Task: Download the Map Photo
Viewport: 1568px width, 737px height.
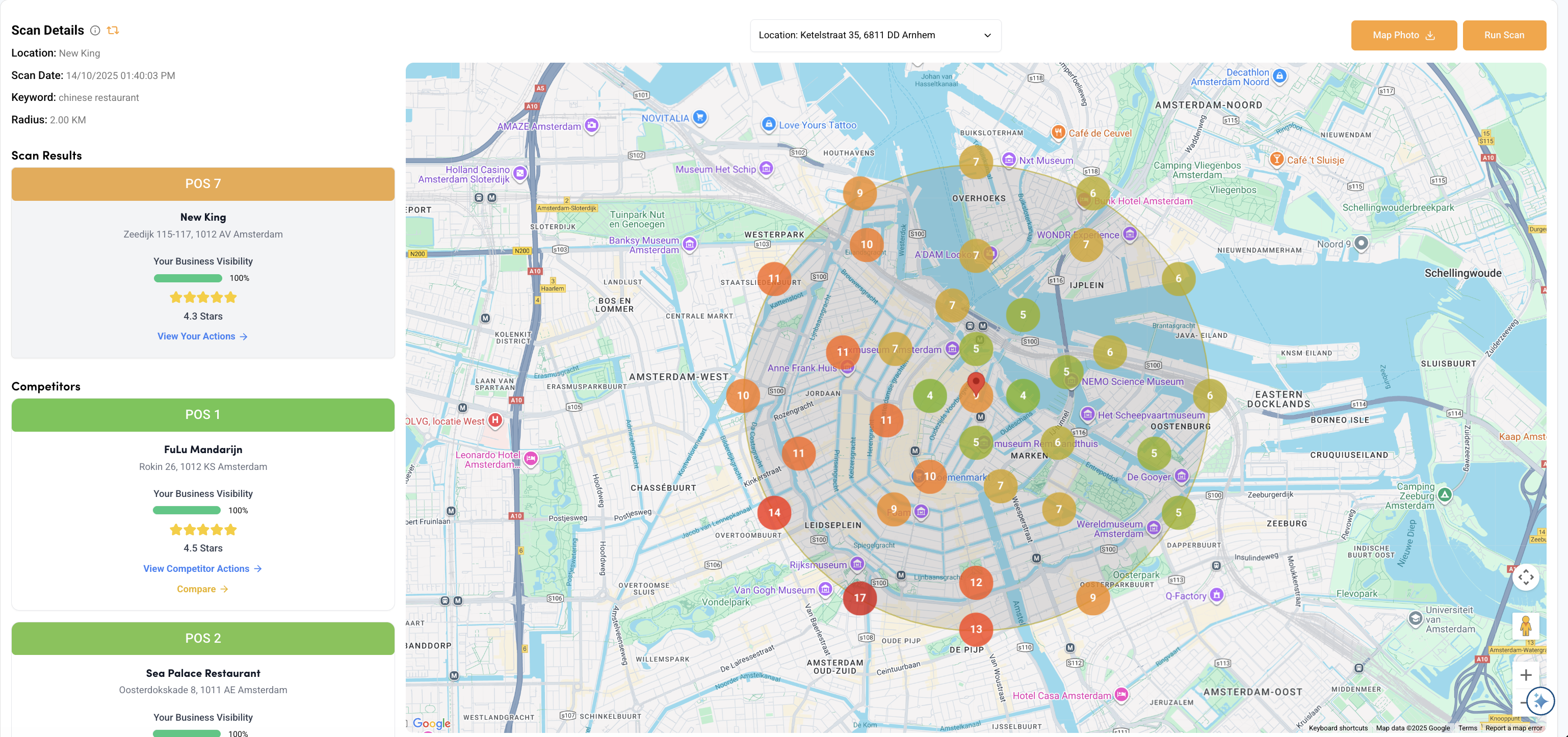Action: (1403, 35)
